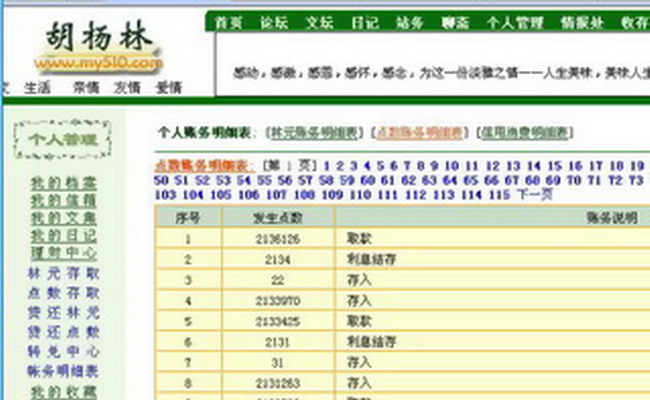Image resolution: width=650 pixels, height=400 pixels.
Task: Open 转兑中心 in the sidebar
Action: pos(63,351)
